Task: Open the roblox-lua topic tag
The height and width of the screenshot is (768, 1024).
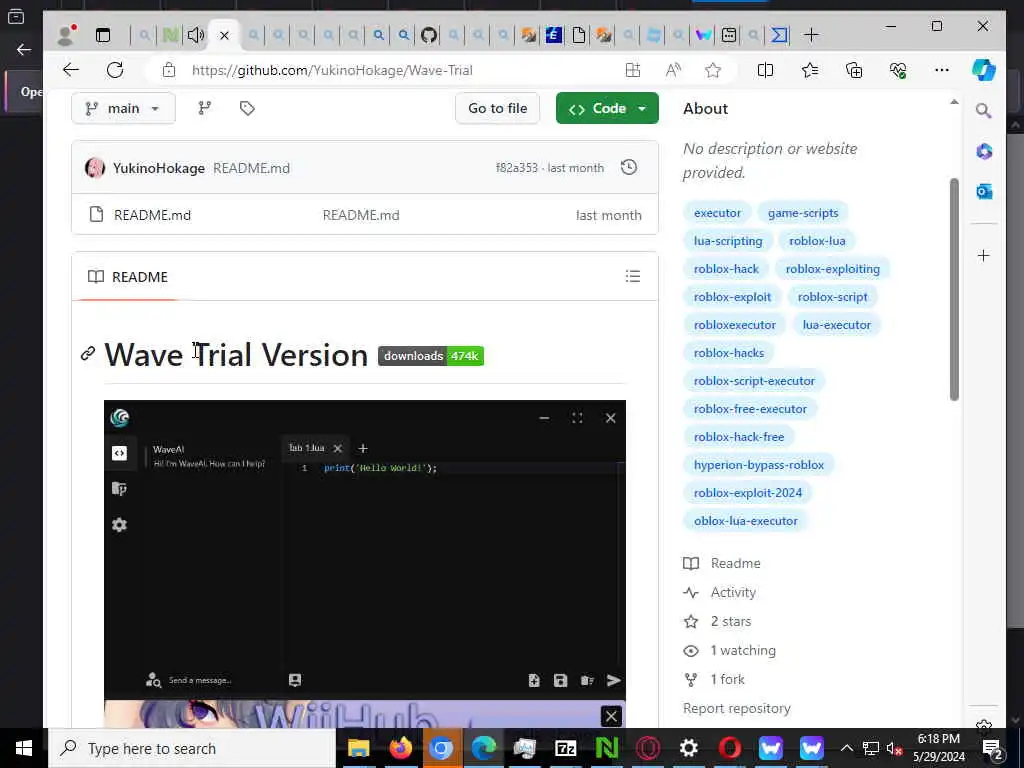Action: 817,241
